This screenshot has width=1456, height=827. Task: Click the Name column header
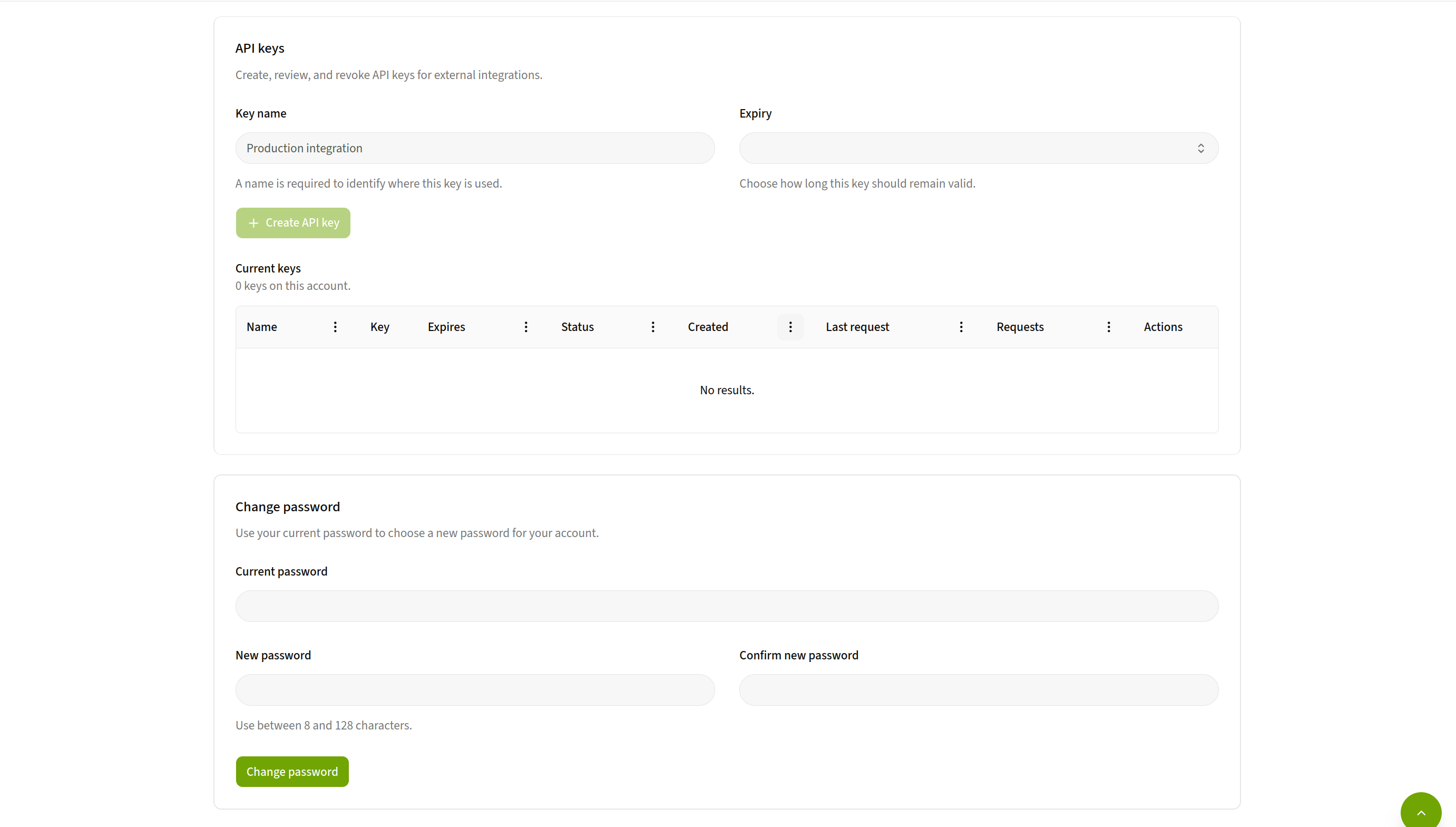pos(261,327)
